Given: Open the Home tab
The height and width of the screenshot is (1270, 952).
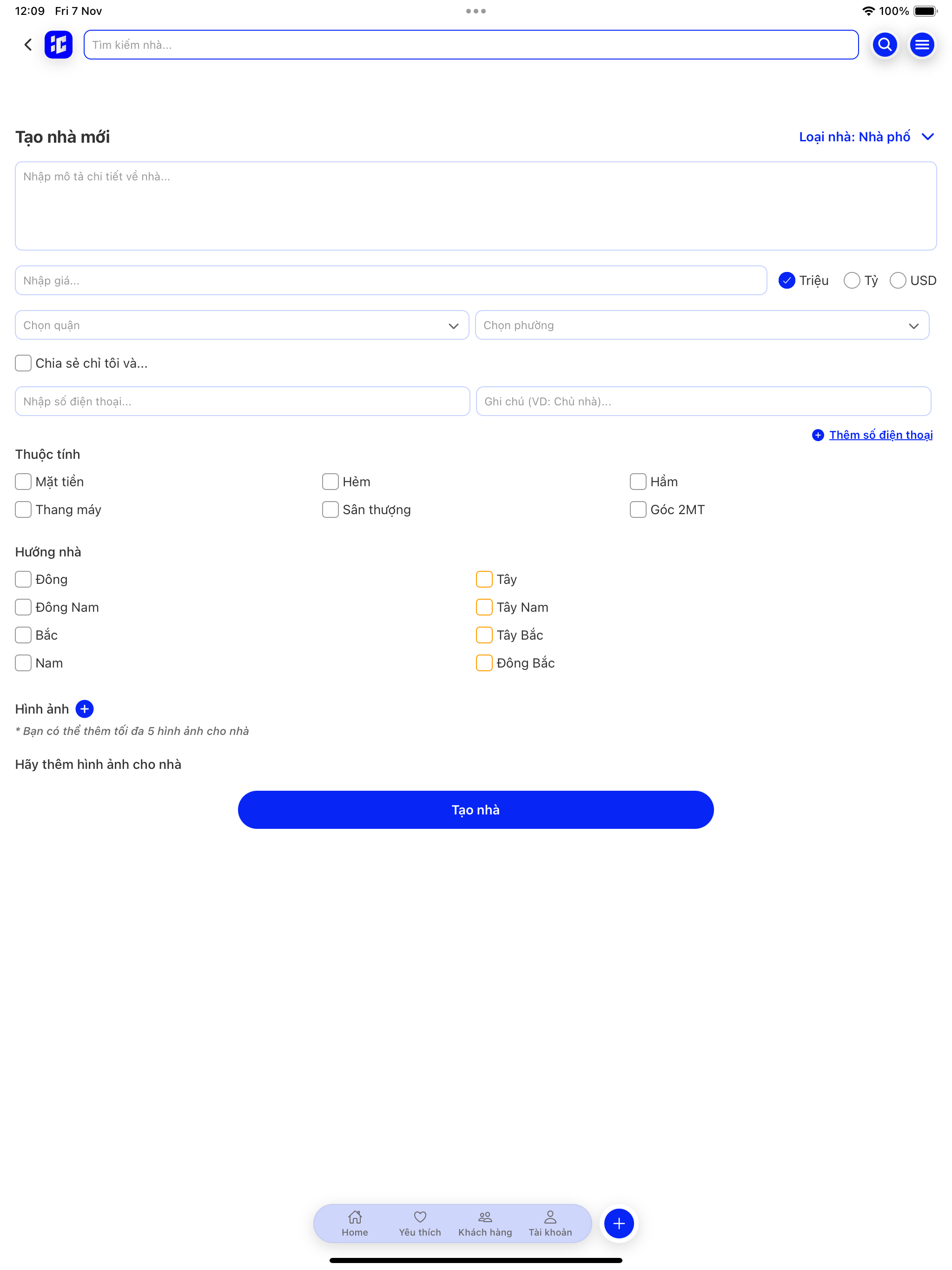Looking at the screenshot, I should pos(355,1224).
